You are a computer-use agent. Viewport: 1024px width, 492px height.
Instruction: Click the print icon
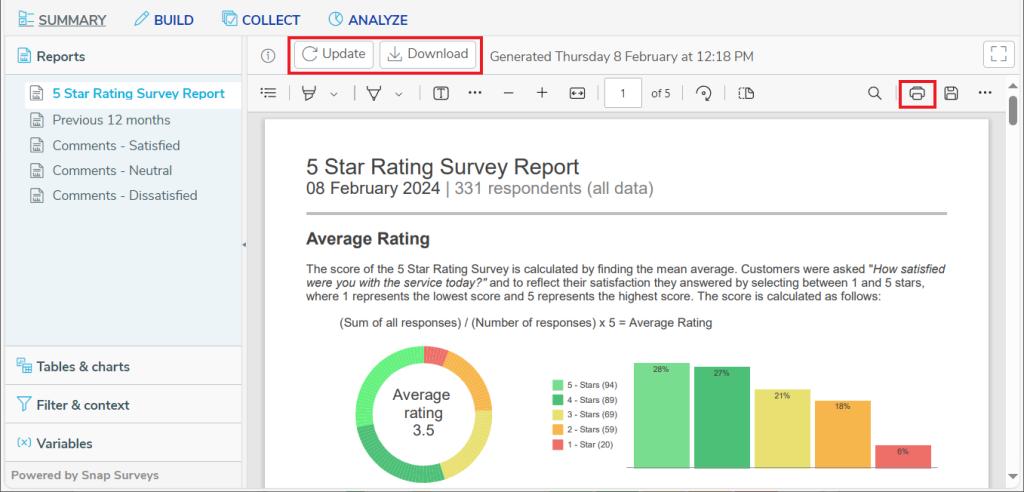click(918, 93)
